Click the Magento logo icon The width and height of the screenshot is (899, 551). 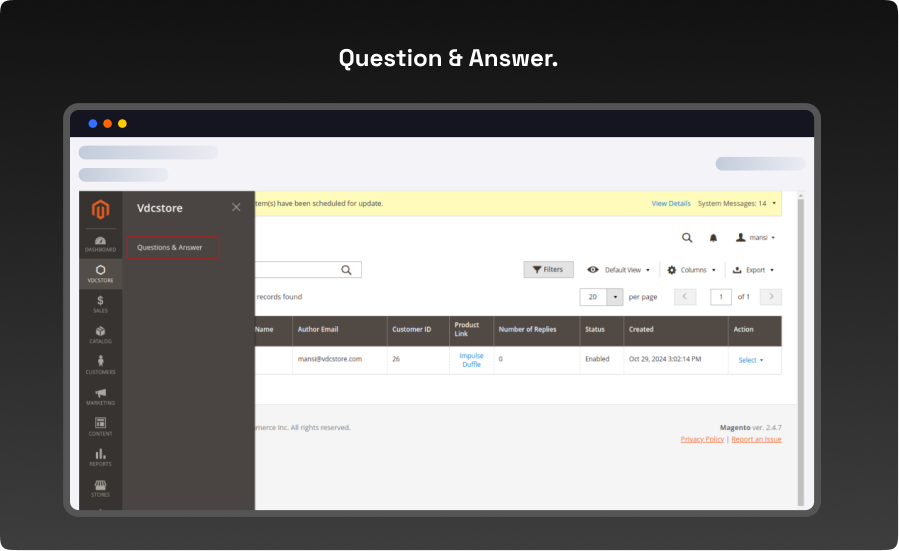[100, 209]
